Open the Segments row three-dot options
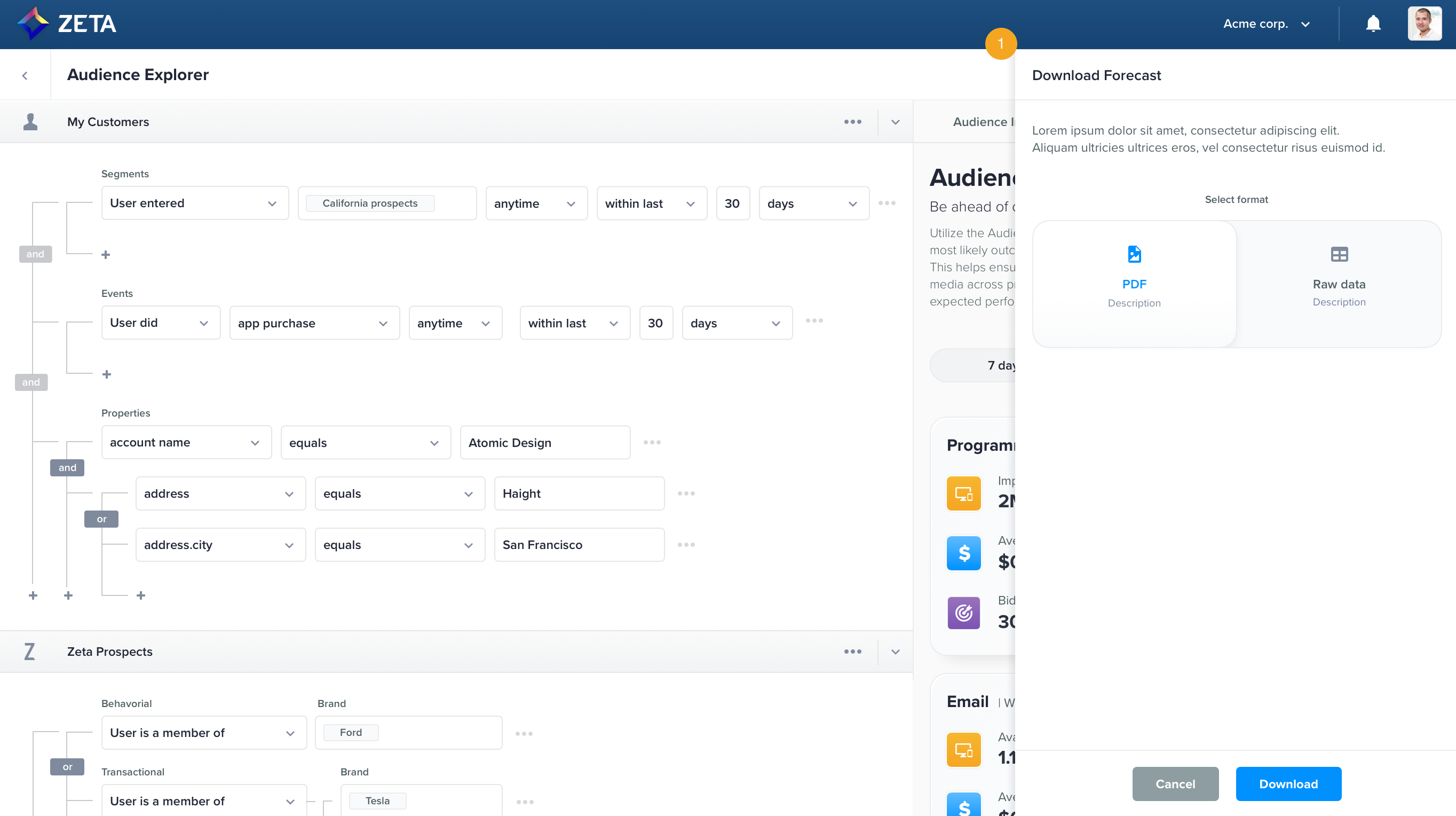 887,203
